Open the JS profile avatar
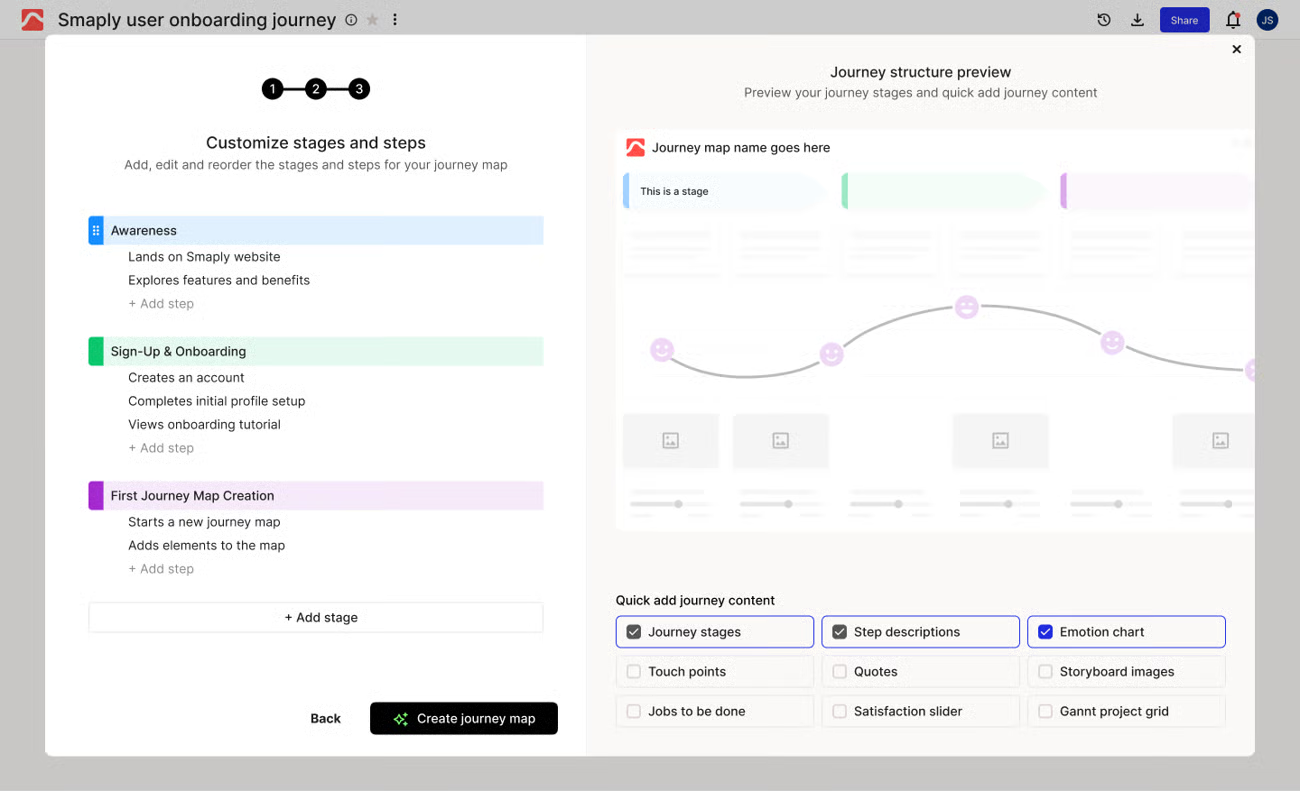Image resolution: width=1300 pixels, height=791 pixels. (1267, 19)
